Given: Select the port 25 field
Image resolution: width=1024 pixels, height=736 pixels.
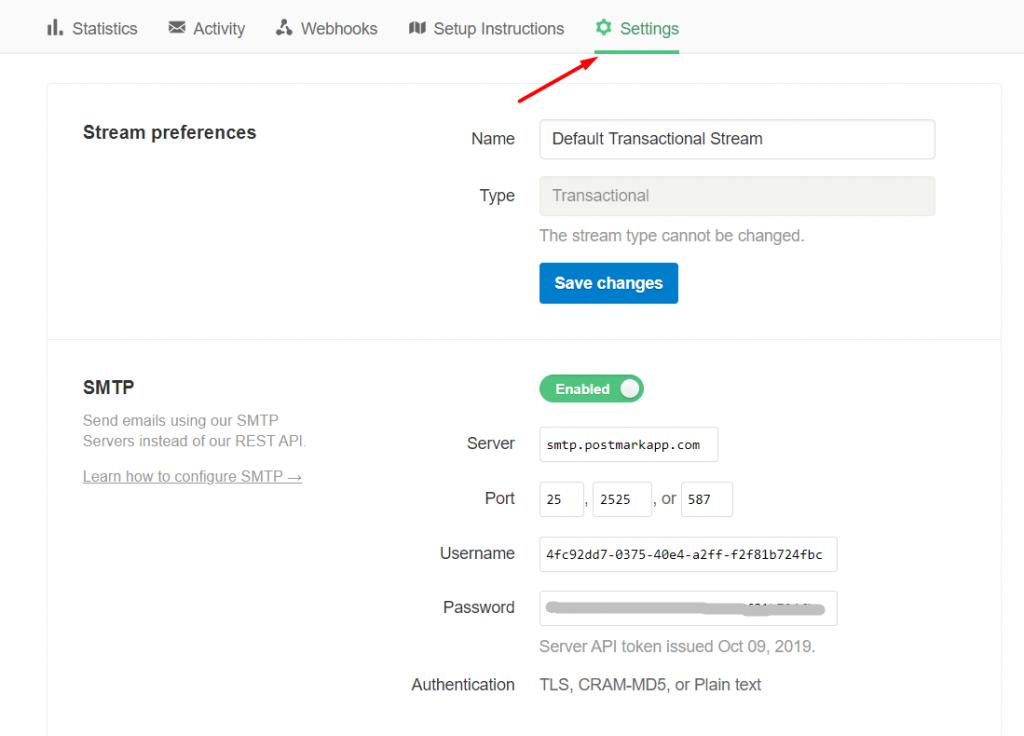Looking at the screenshot, I should tap(561, 500).
